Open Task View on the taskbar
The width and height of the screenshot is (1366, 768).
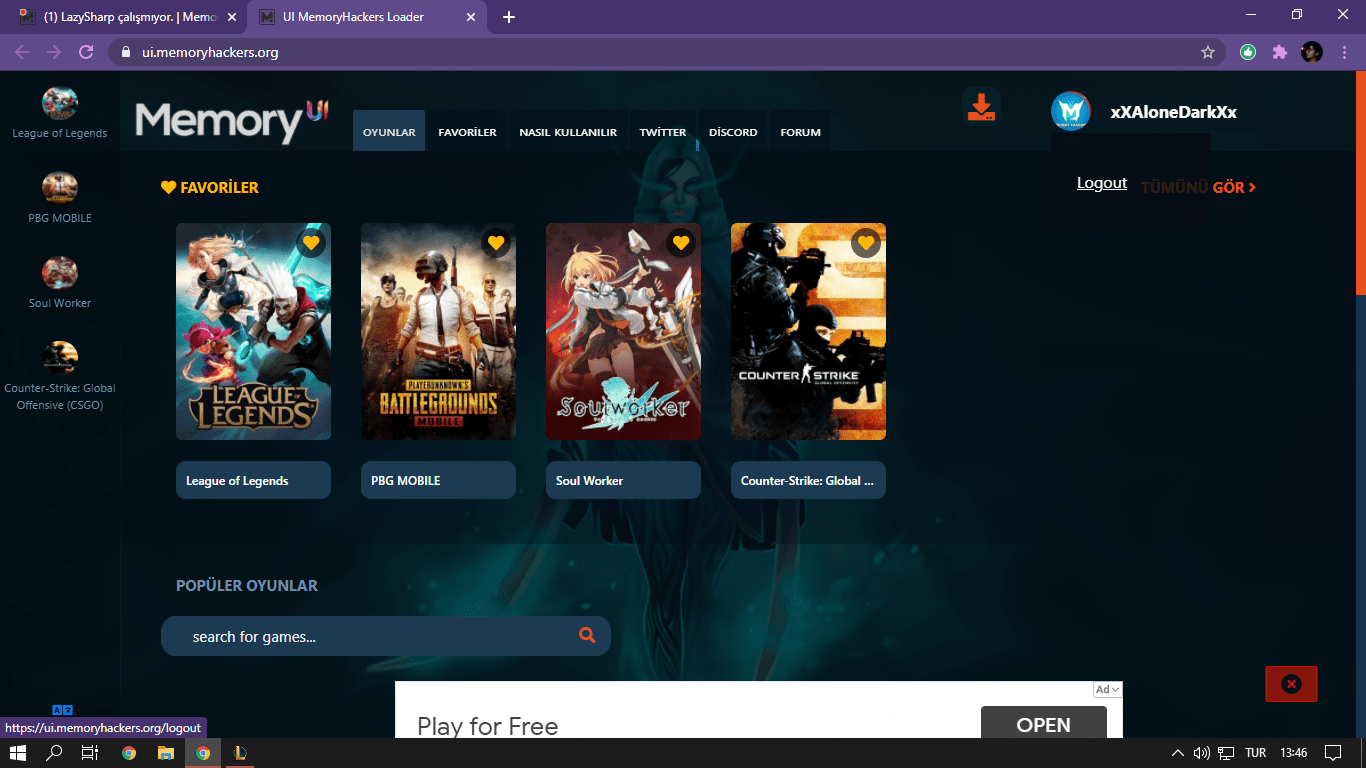90,753
